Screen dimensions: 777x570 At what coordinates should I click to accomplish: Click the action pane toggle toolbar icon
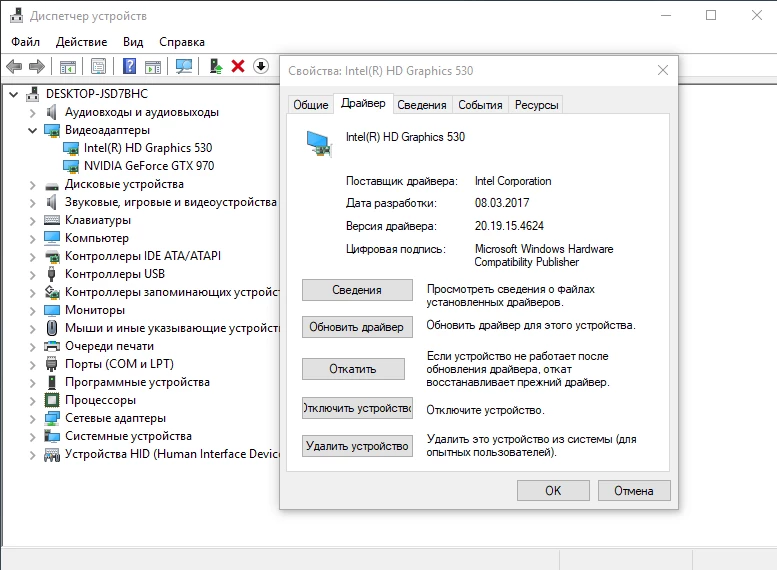153,66
